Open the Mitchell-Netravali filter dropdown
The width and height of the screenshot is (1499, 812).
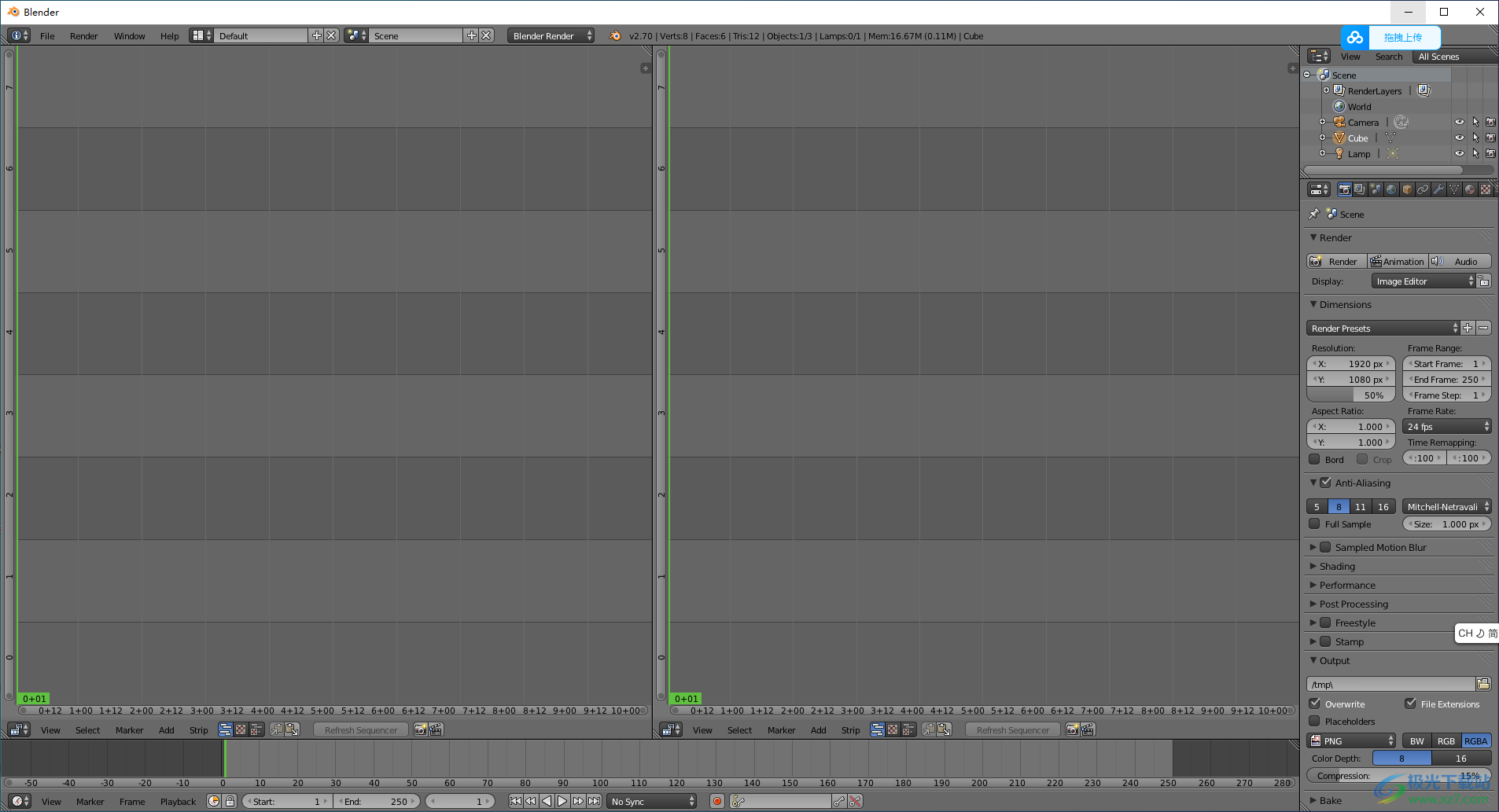[x=1447, y=507]
